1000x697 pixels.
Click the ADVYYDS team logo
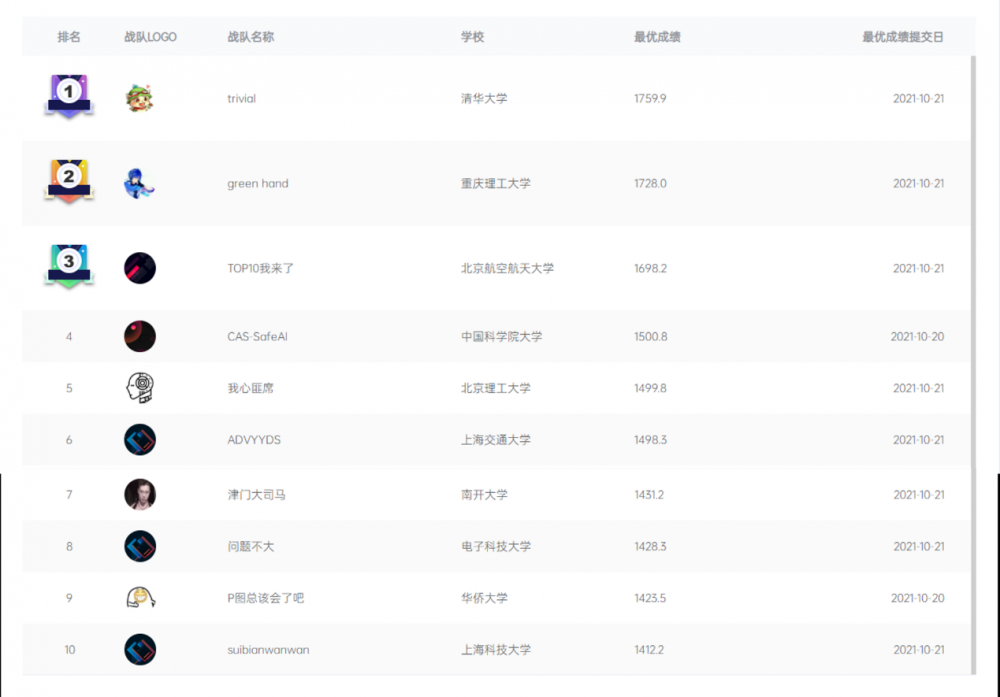coord(140,440)
